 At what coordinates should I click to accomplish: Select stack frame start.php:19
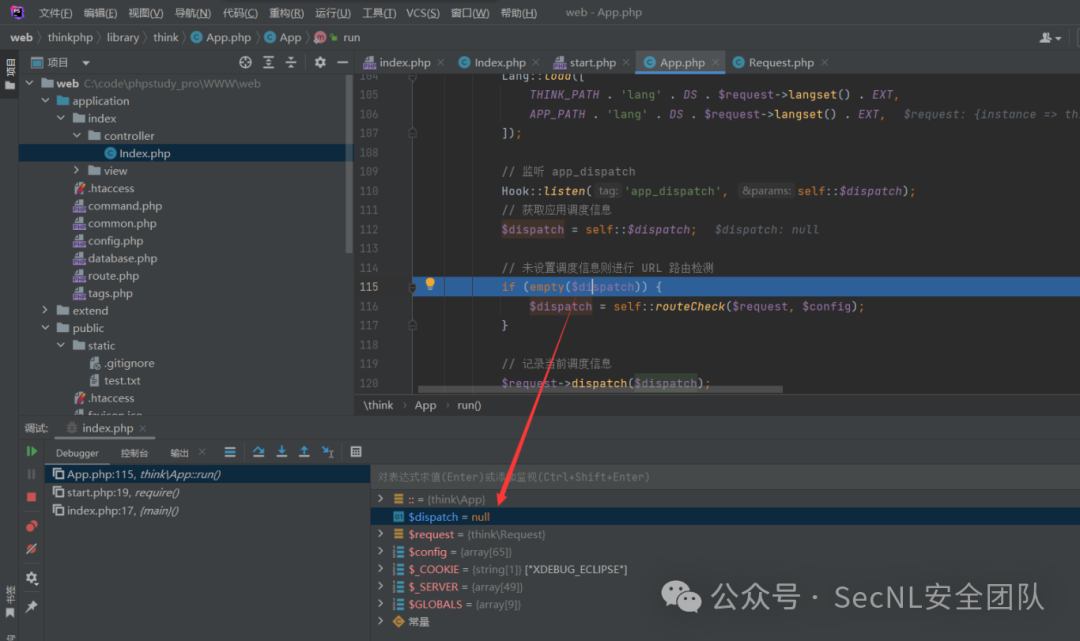coord(207,492)
